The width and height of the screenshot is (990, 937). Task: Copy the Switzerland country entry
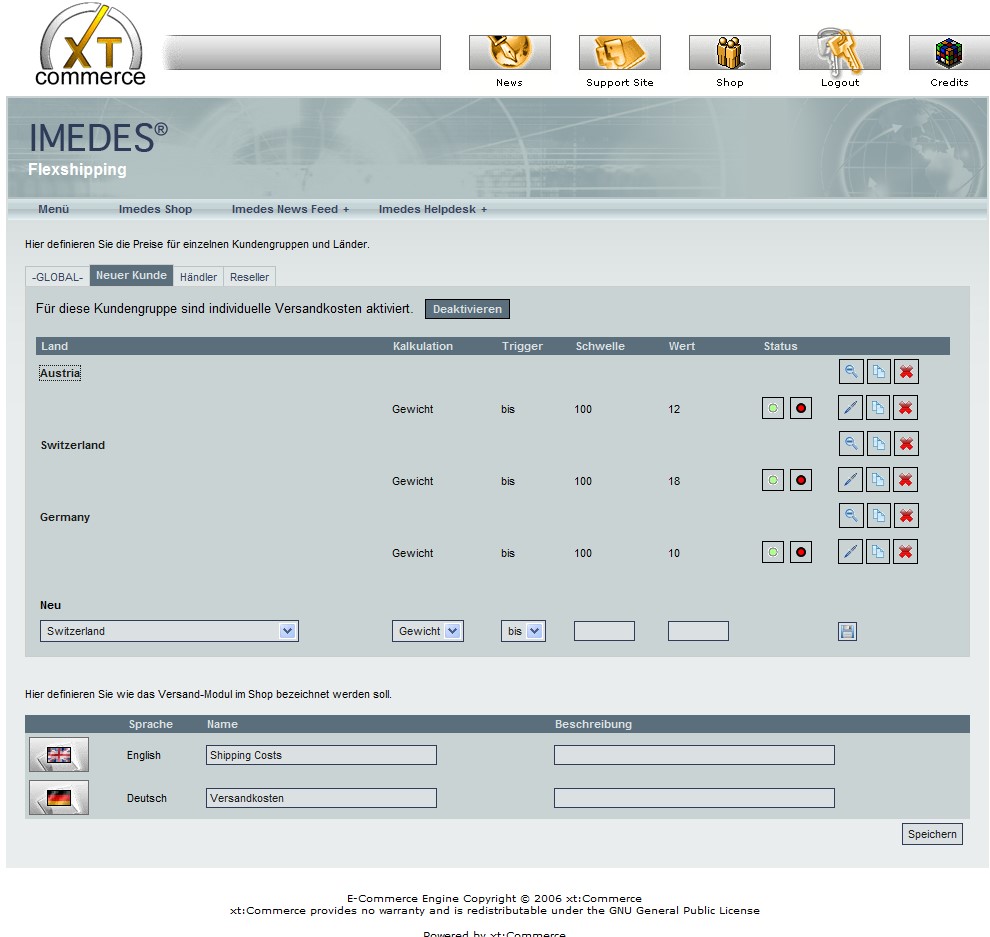coord(878,444)
